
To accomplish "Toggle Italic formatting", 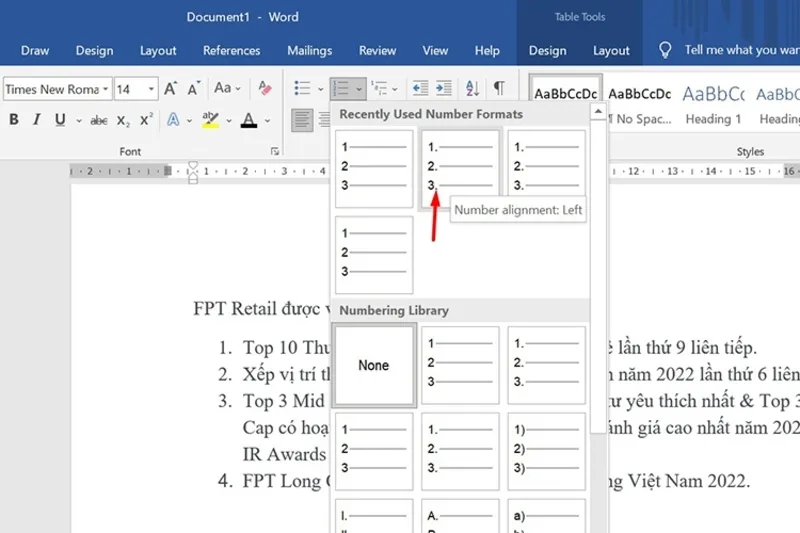I will coord(38,120).
